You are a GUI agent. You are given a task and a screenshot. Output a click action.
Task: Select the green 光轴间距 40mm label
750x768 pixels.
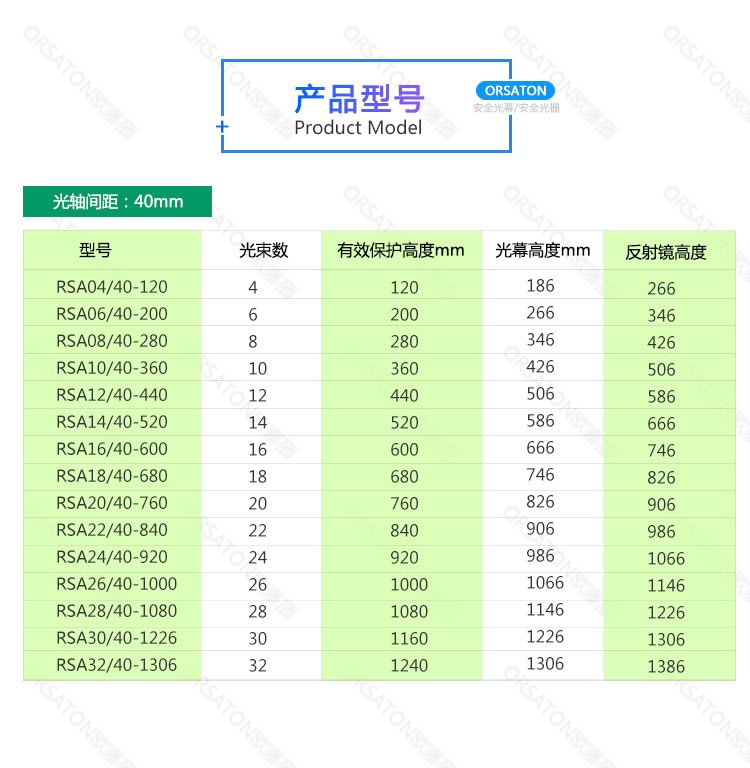point(118,201)
